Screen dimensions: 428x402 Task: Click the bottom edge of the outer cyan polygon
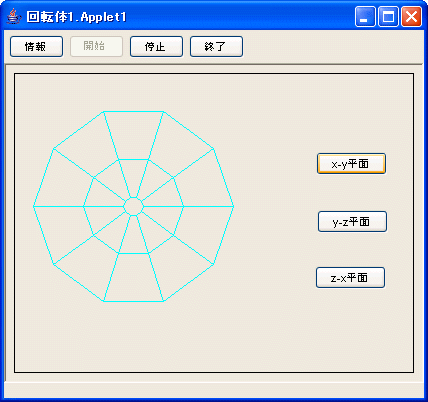tap(133, 301)
